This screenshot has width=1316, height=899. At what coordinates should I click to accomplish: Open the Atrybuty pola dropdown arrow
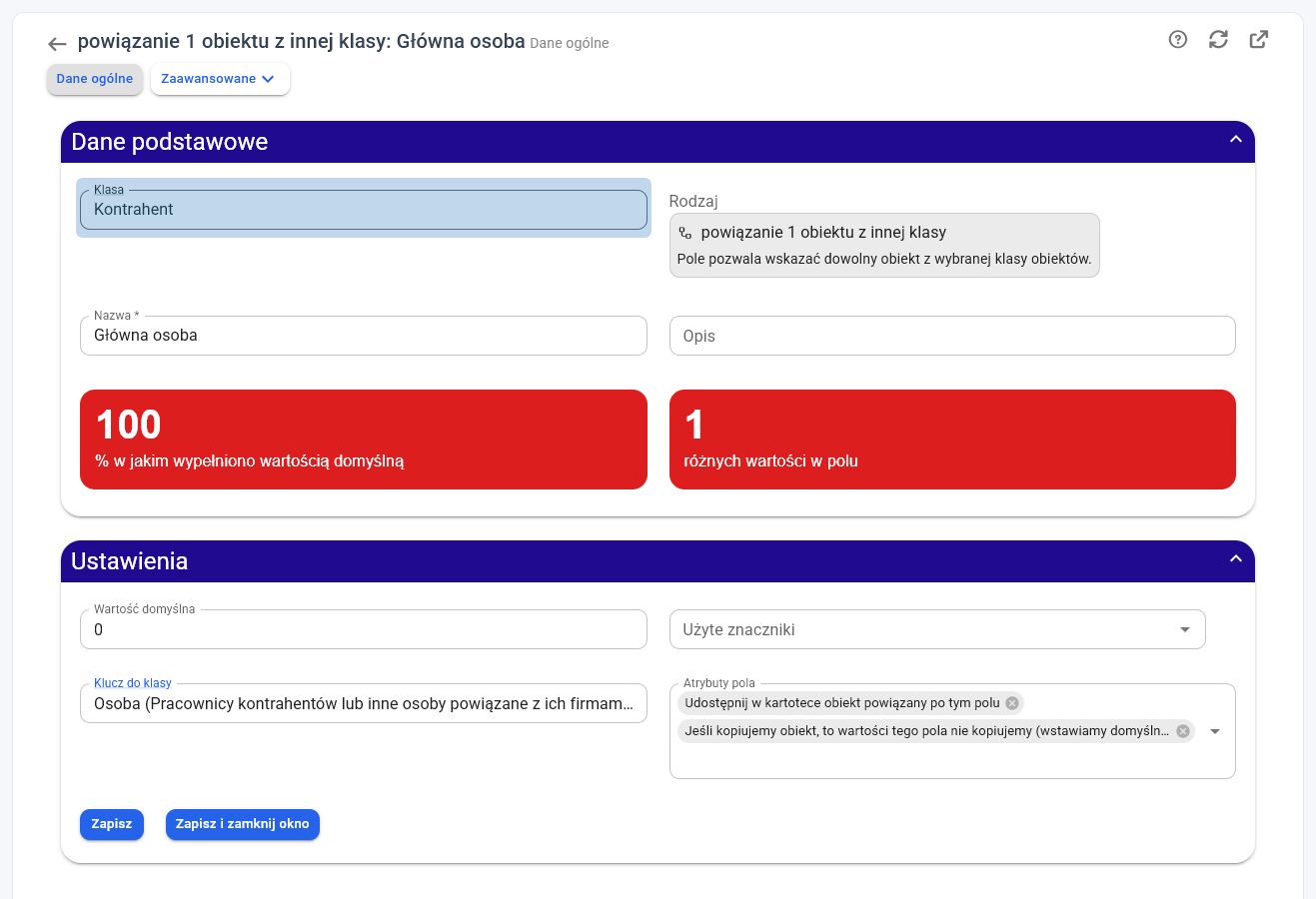pyautogui.click(x=1215, y=731)
